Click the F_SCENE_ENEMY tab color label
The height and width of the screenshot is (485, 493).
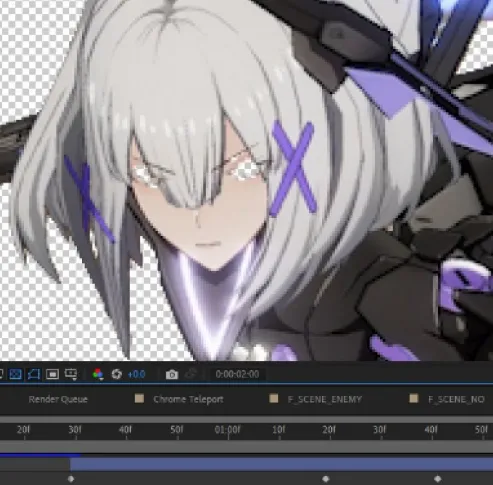(274, 399)
